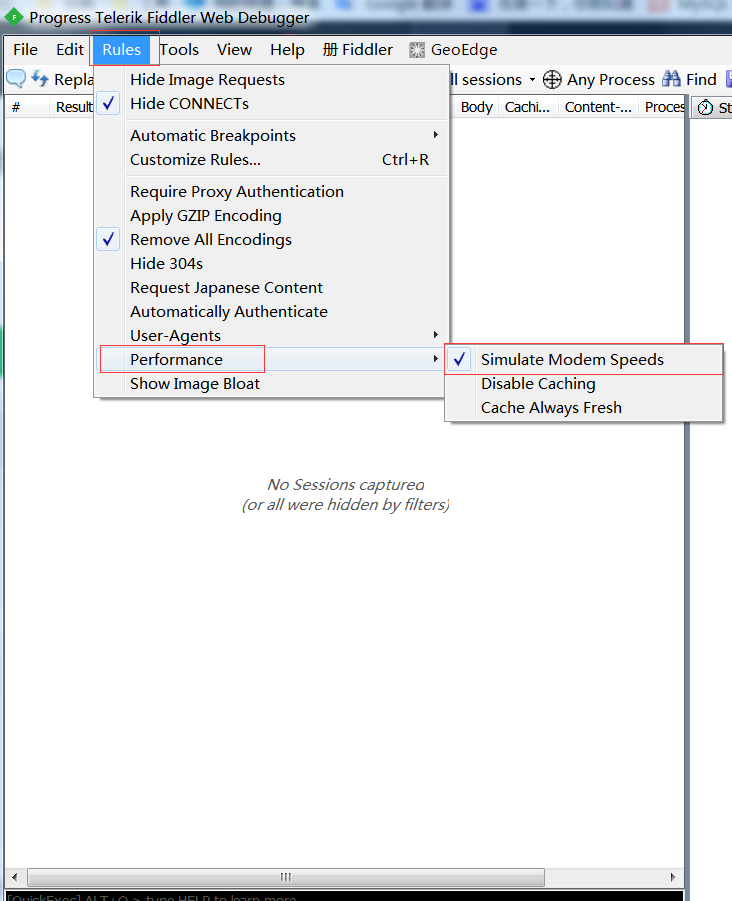Click the Replay toolbar button label
The height and width of the screenshot is (901, 732).
pyautogui.click(x=74, y=79)
